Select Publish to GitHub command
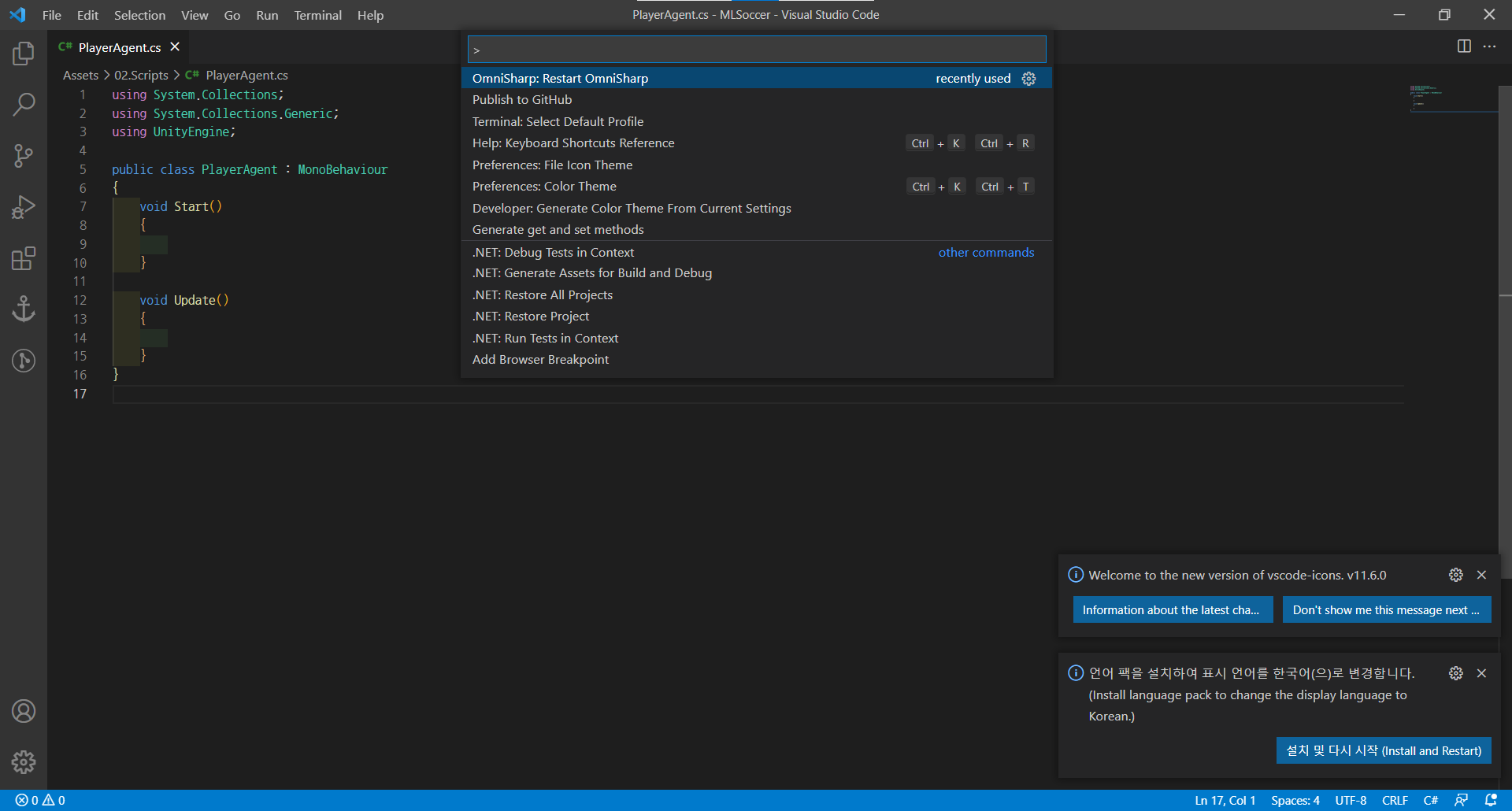The width and height of the screenshot is (1512, 811). click(x=757, y=100)
